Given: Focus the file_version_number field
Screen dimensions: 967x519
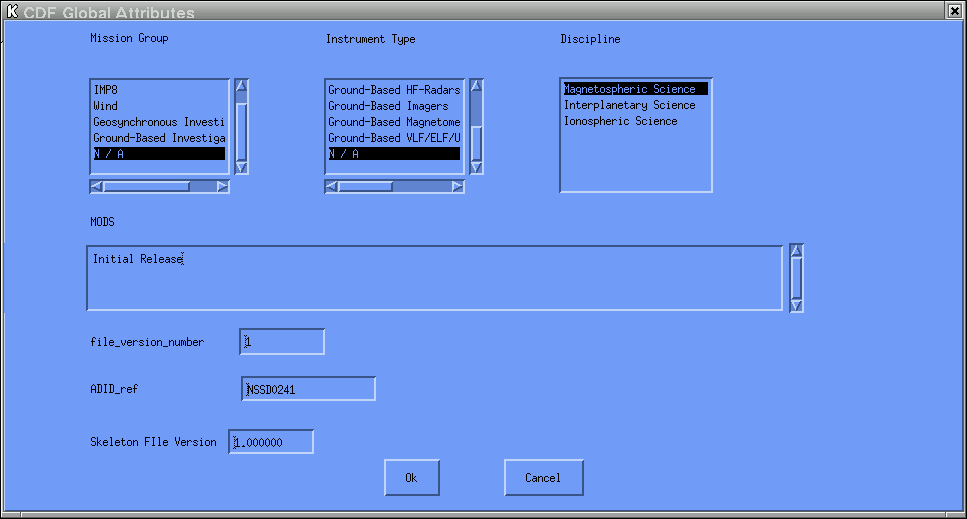Looking at the screenshot, I should 282,341.
